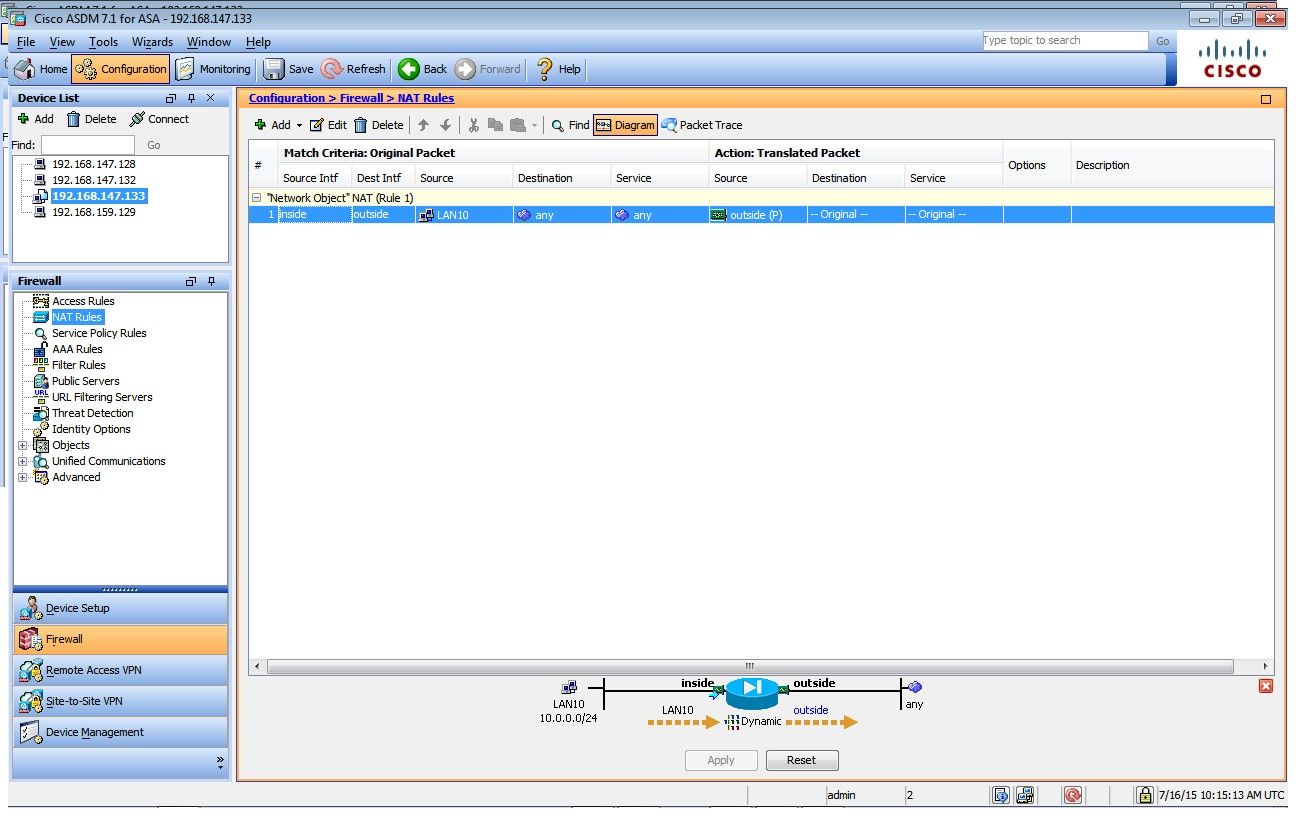Viewport: 1296px width, 816px height.
Task: Add a new NAT rule
Action: click(272, 125)
